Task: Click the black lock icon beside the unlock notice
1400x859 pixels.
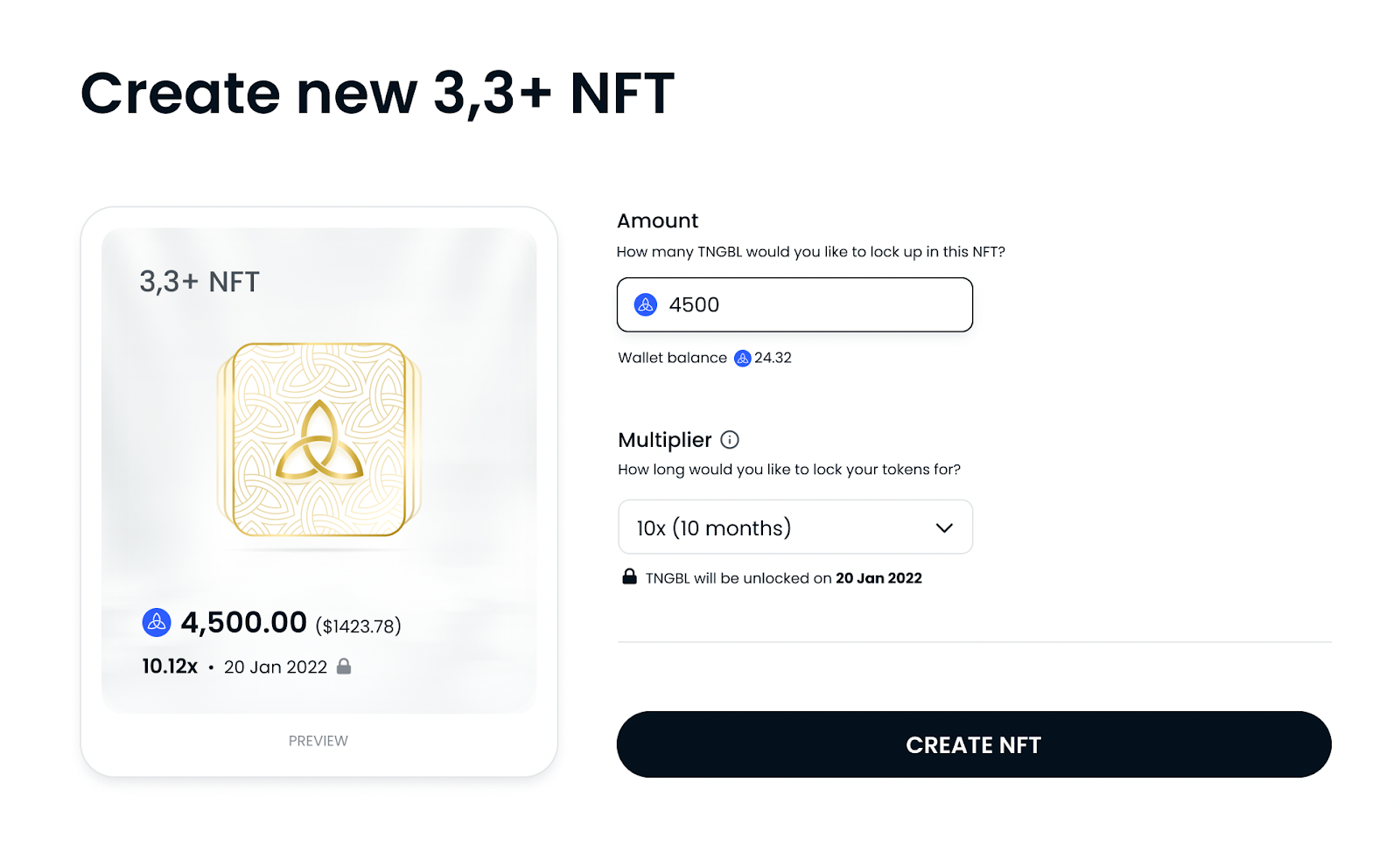Action: pyautogui.click(x=629, y=576)
